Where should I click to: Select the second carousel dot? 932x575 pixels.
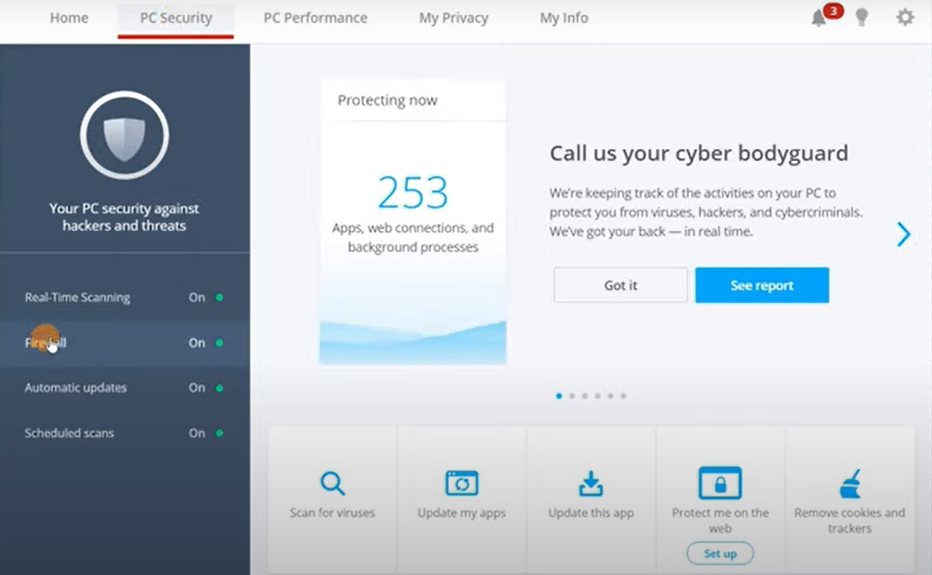(572, 396)
